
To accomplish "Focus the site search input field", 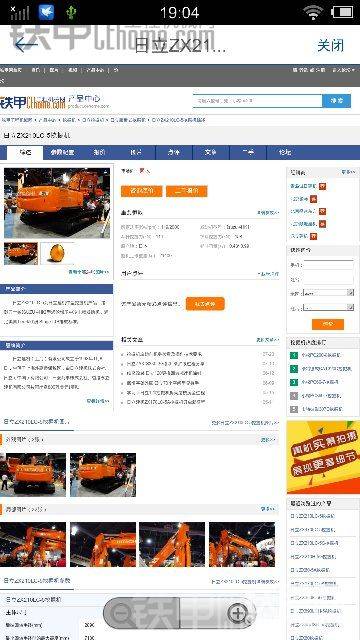I will click(257, 100).
